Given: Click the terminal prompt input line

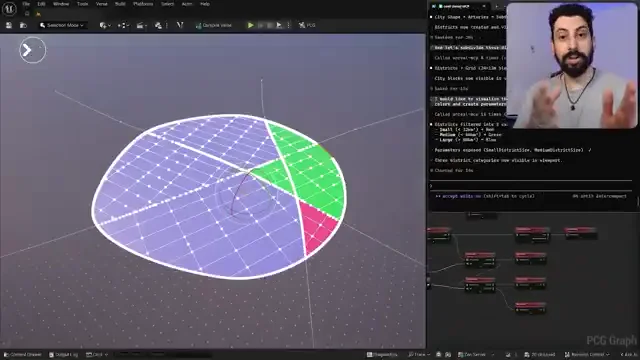Looking at the screenshot, I should [x=531, y=186].
